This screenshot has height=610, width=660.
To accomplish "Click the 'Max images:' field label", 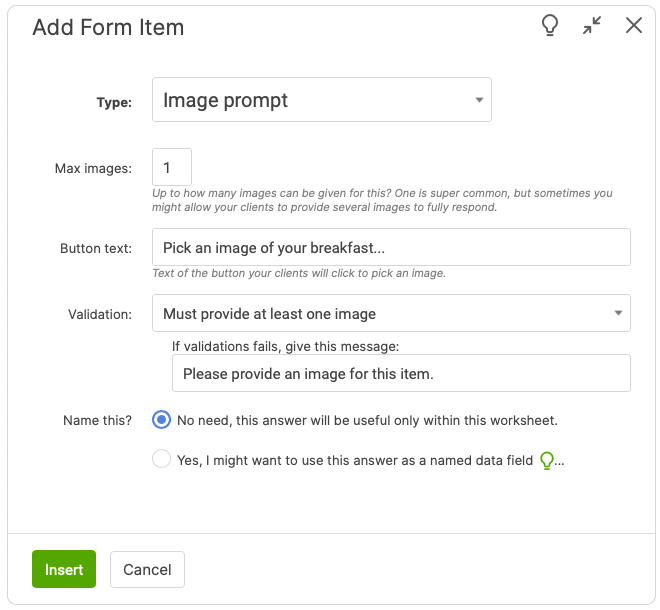I will [93, 168].
